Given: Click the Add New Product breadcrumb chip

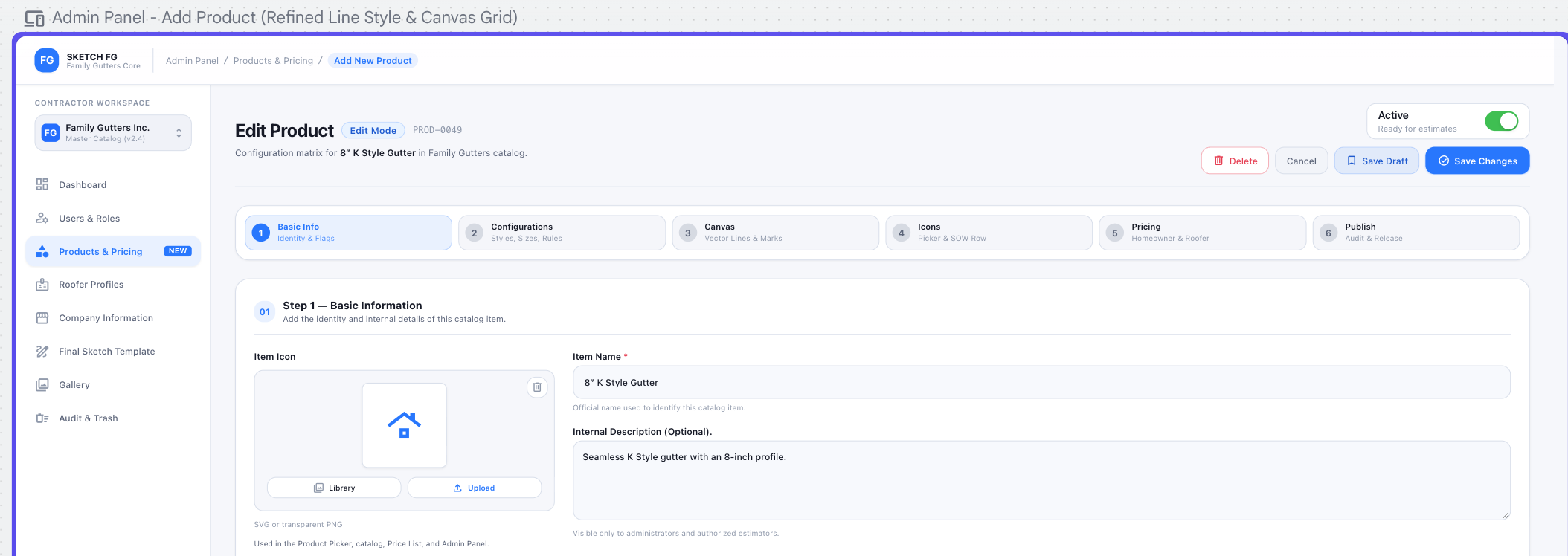Looking at the screenshot, I should click(x=373, y=61).
